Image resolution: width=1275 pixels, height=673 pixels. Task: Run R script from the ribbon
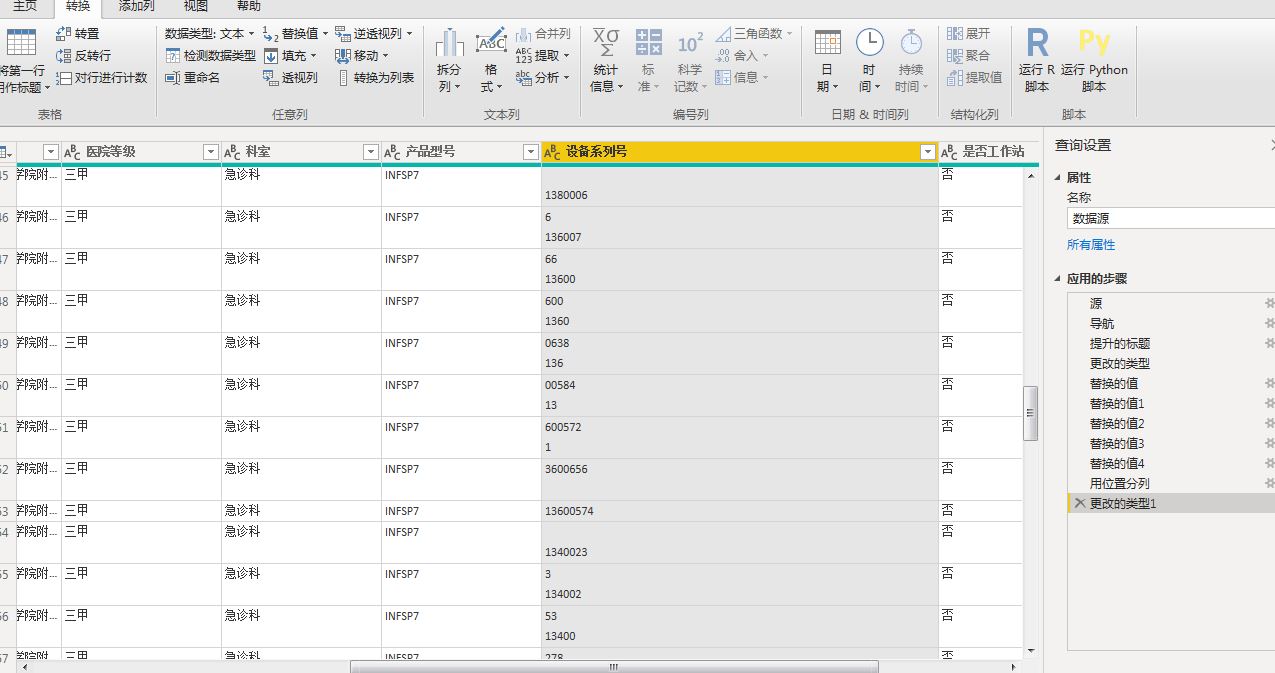[x=1037, y=60]
